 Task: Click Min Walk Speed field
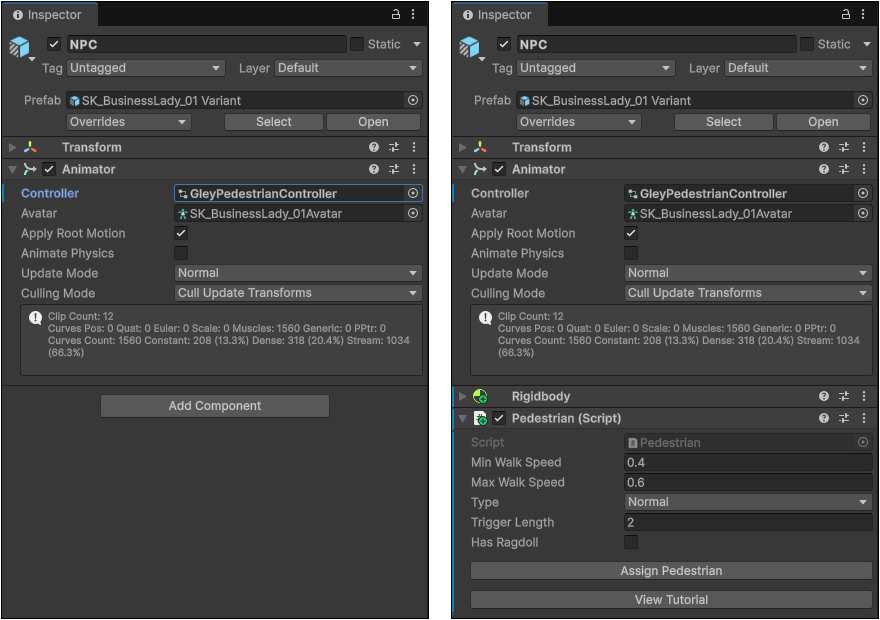748,462
